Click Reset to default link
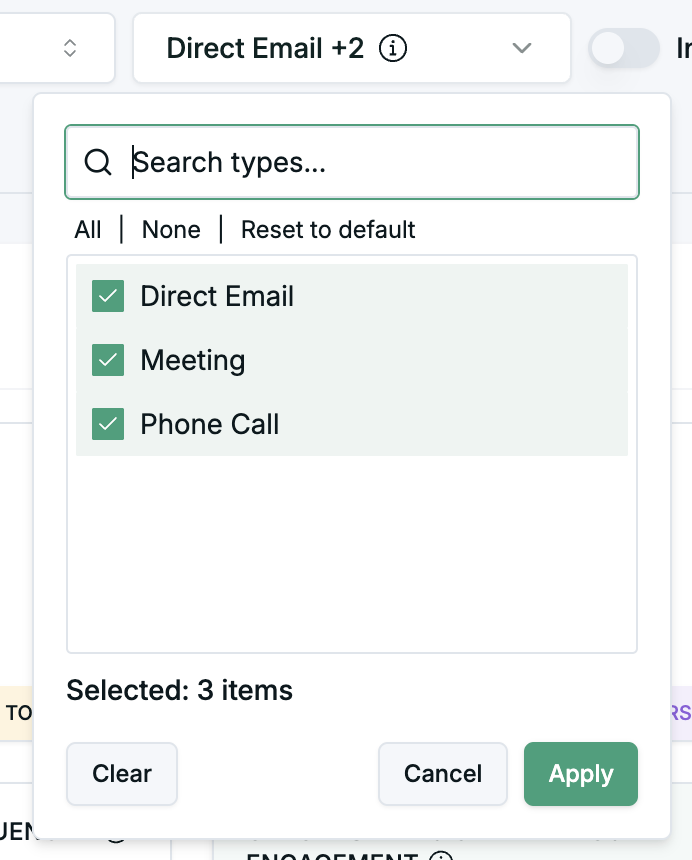Screen dimensions: 692x860 pos(328,230)
